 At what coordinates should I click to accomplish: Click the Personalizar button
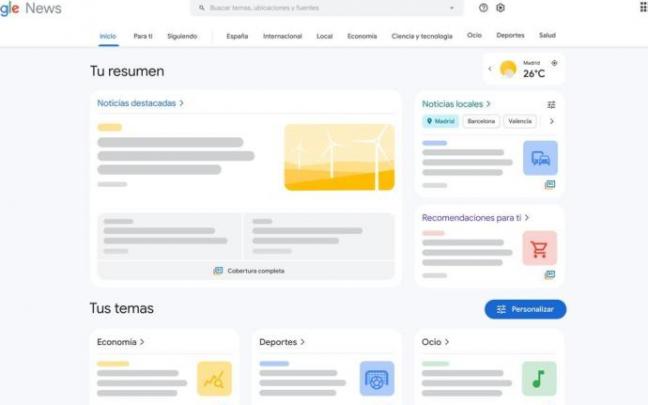click(x=525, y=309)
